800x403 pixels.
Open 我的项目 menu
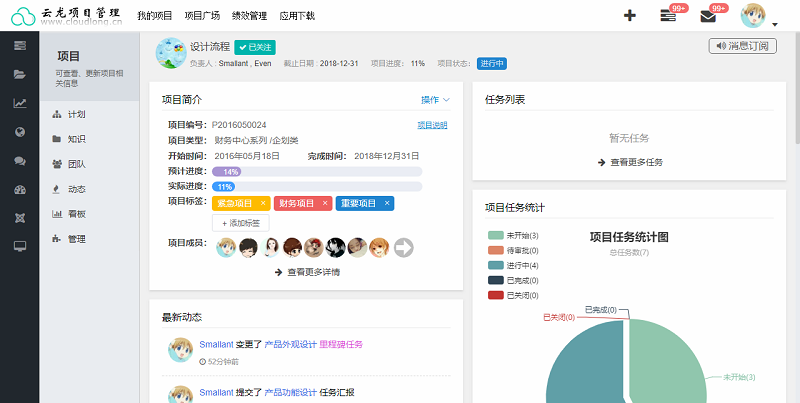155,16
